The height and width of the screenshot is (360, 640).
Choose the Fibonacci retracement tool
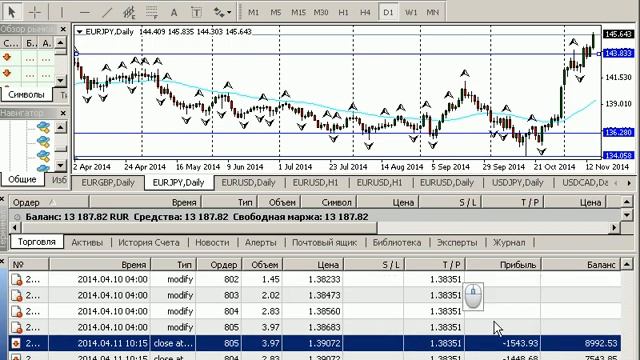coord(151,12)
